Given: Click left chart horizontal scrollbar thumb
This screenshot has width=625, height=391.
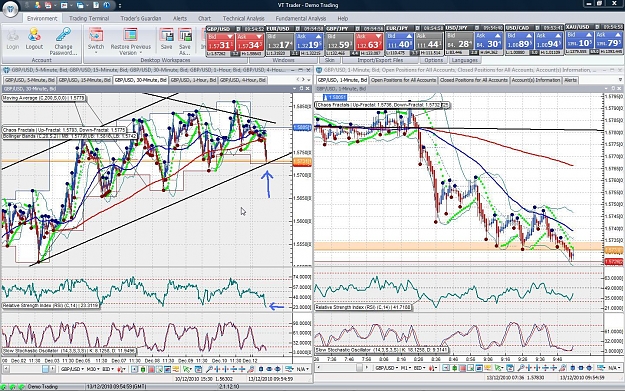Looking at the screenshot, I should coord(45,369).
